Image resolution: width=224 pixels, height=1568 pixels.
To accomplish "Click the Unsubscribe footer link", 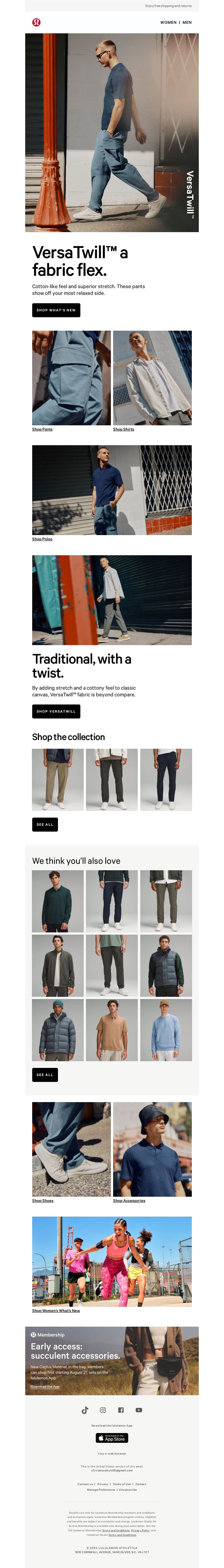I will pyautogui.click(x=128, y=1490).
